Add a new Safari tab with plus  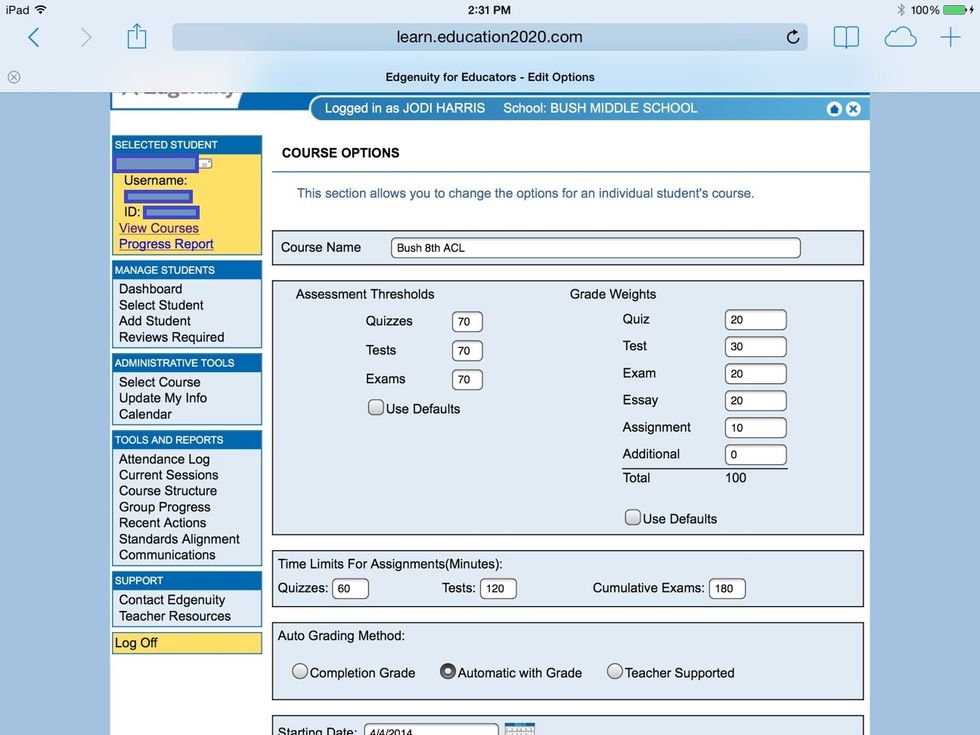pyautogui.click(x=950, y=37)
